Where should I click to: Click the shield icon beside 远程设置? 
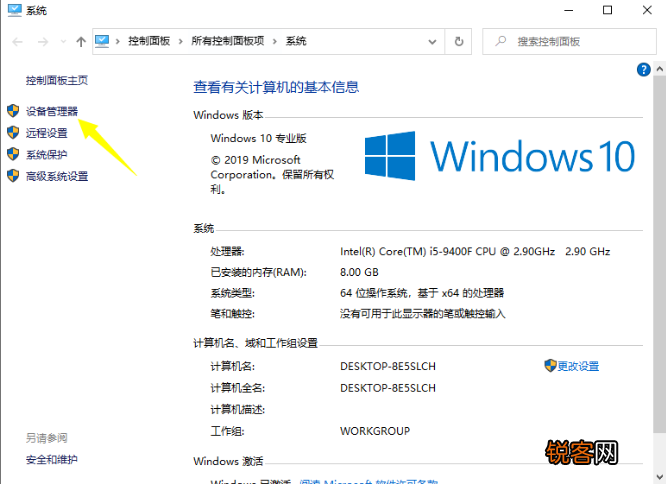click(x=13, y=132)
